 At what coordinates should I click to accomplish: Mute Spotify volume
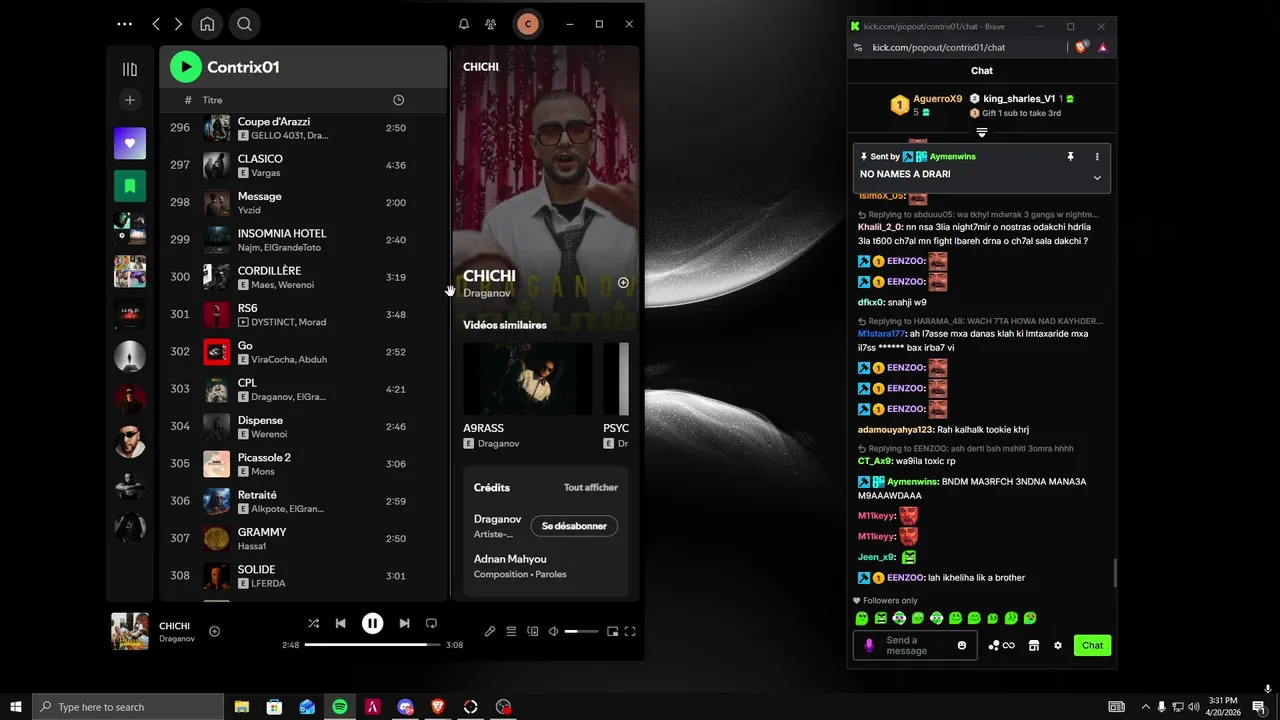click(553, 631)
